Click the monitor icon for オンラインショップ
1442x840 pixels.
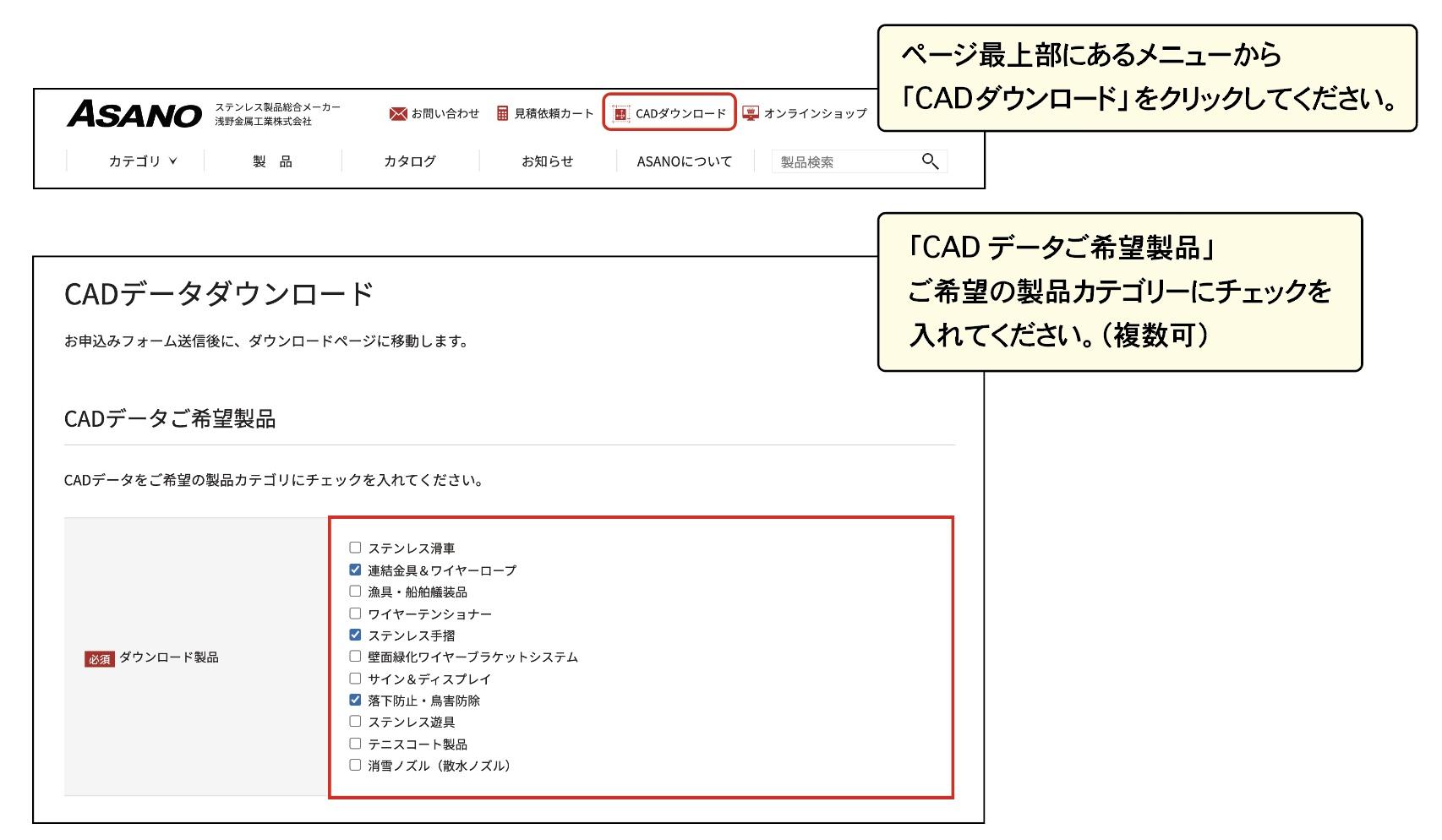[x=751, y=112]
